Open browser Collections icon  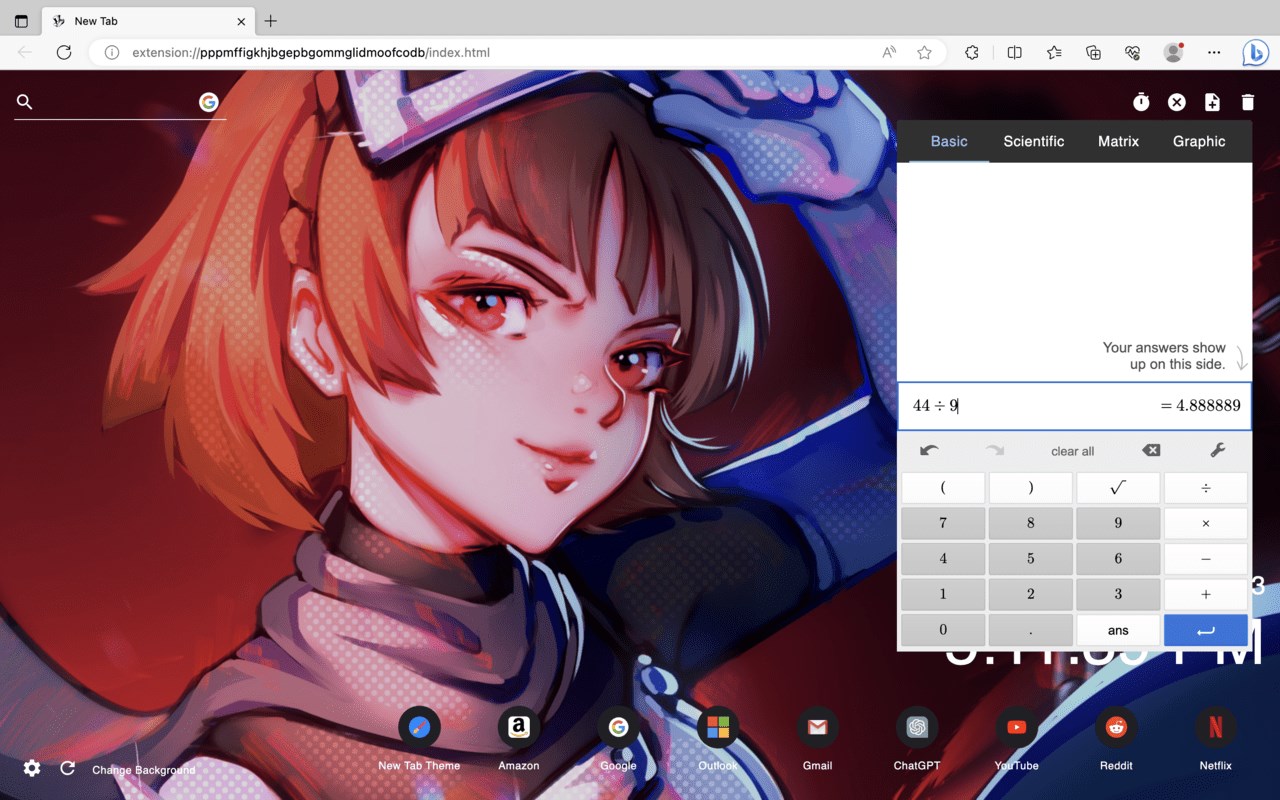pos(1093,52)
